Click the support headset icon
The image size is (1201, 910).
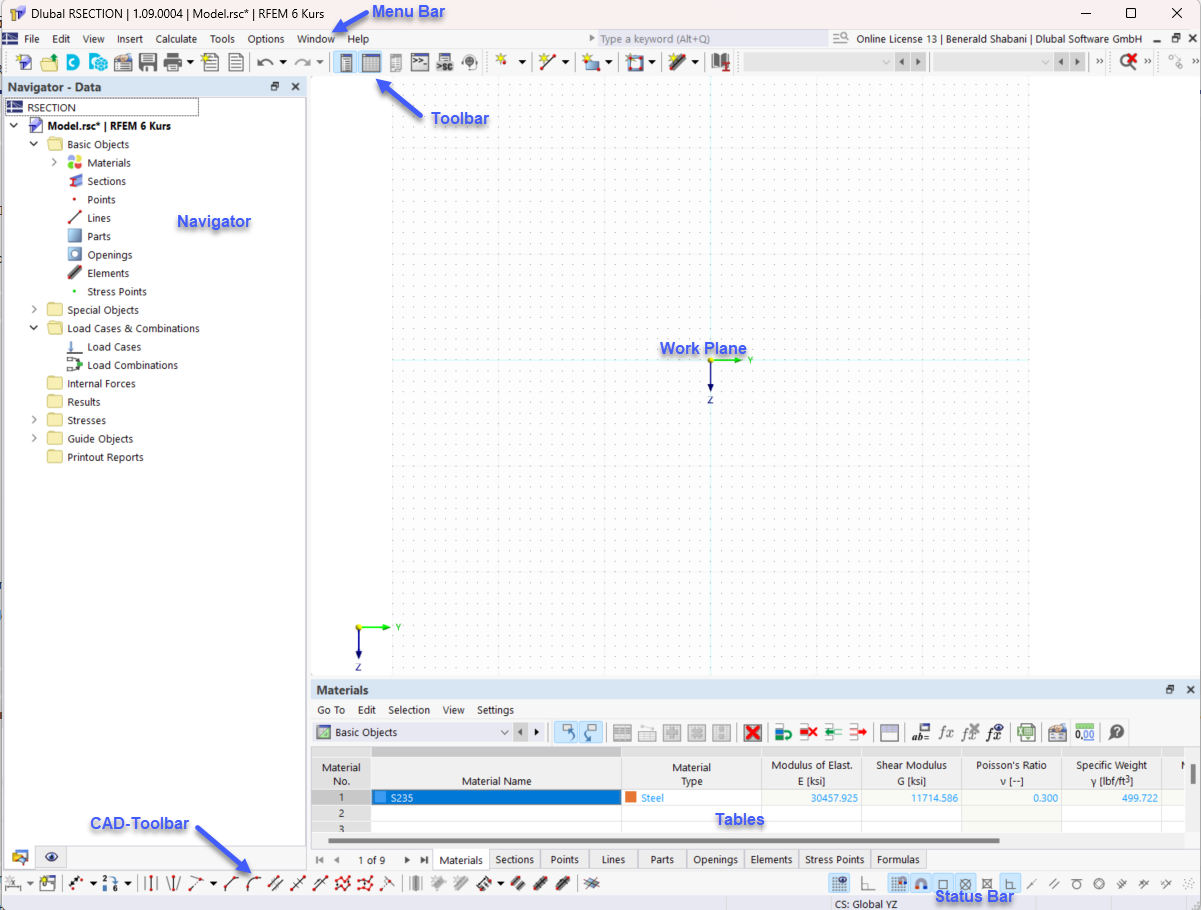(x=470, y=62)
